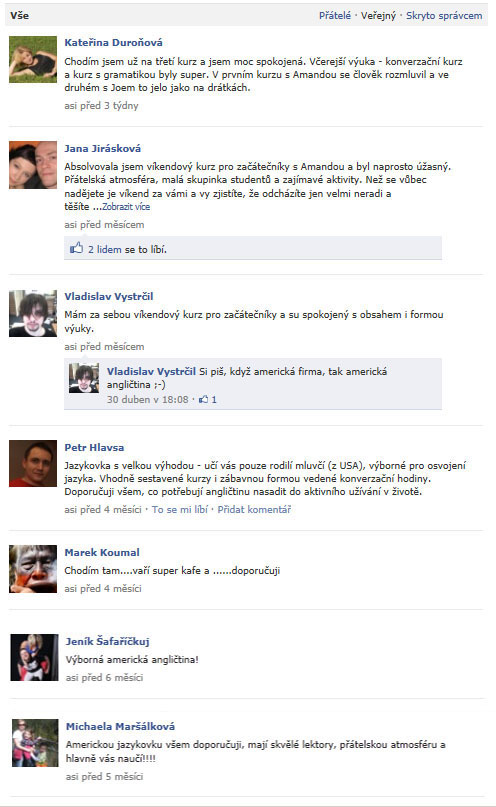The width and height of the screenshot is (496, 807).
Task: Open Michaela Maršálková's name link
Action: point(120,726)
